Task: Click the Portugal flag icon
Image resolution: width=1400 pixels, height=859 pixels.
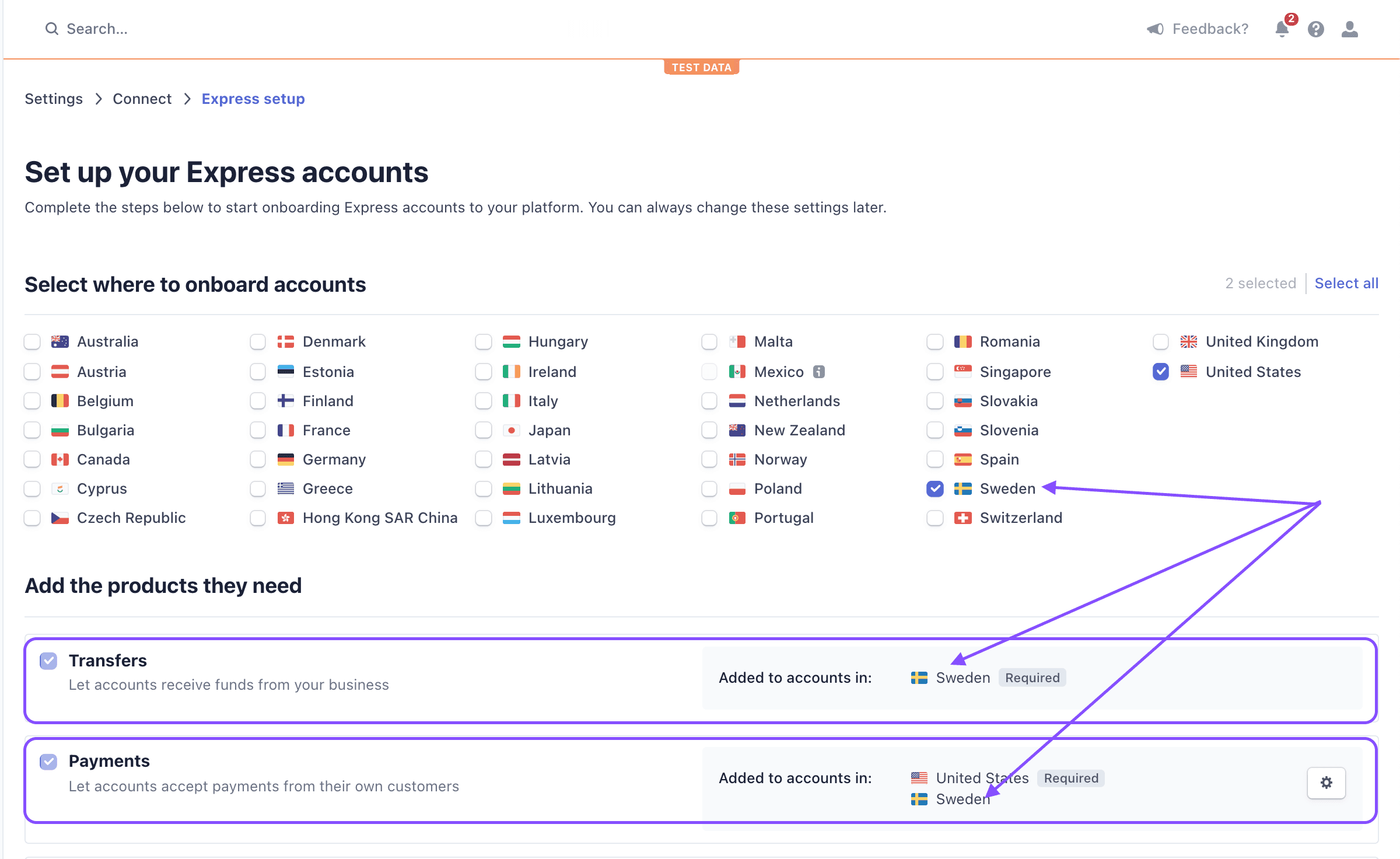Action: click(x=737, y=518)
